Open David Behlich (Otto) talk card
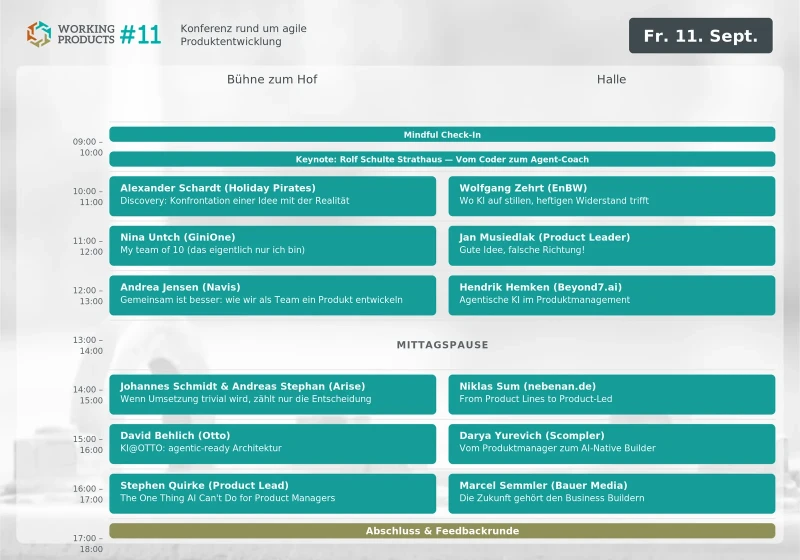The width and height of the screenshot is (800, 560). coord(272,444)
